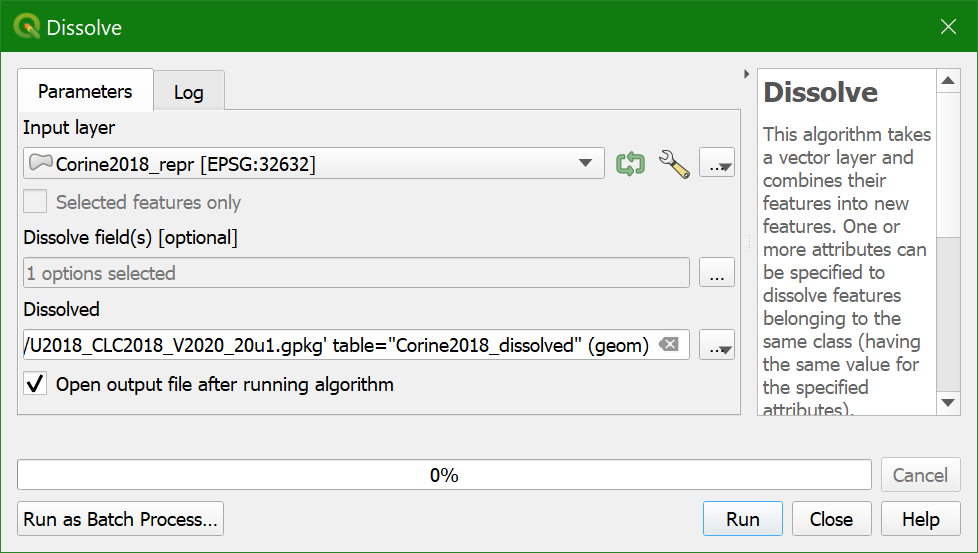Click the clear output path backspace icon
The image size is (978, 553).
(x=669, y=344)
